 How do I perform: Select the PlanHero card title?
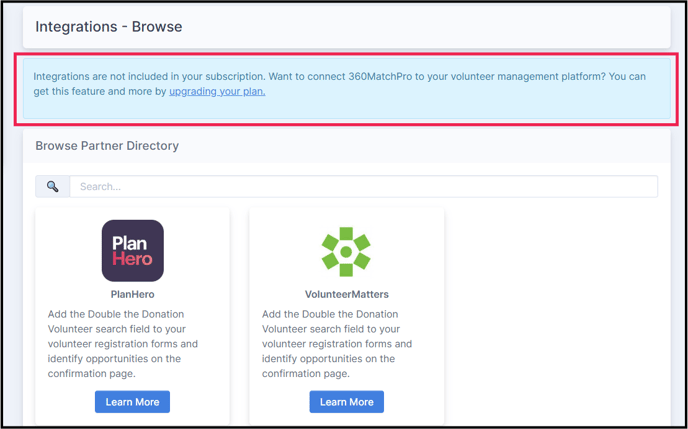[x=133, y=294]
